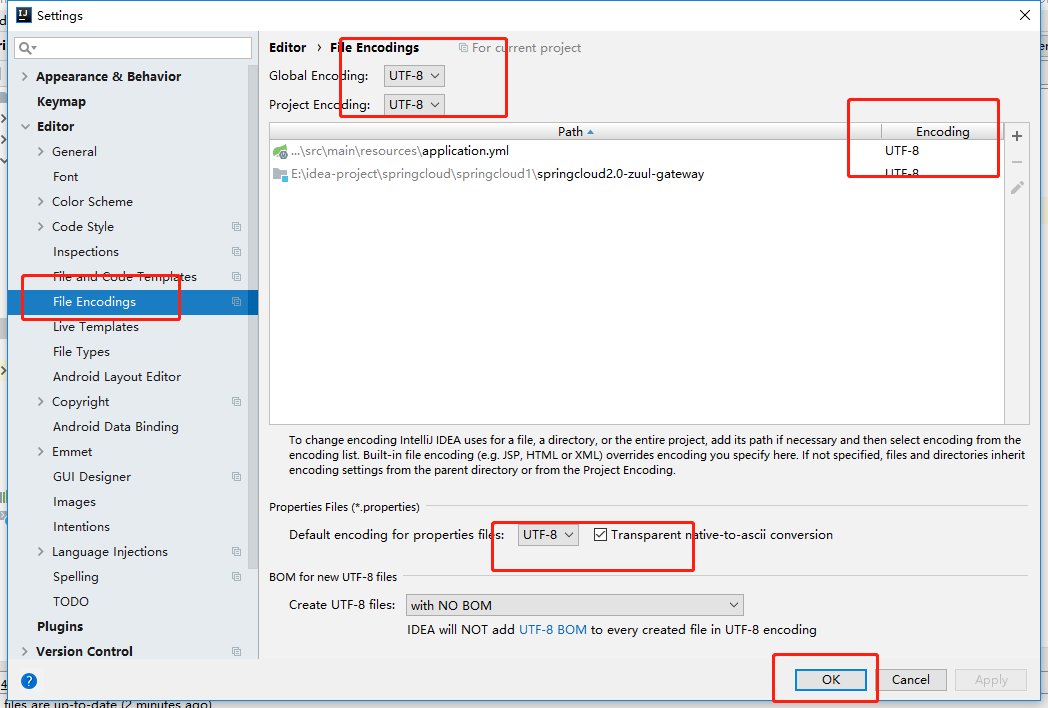Click the copy-settings icon beside Code Style

tap(236, 226)
